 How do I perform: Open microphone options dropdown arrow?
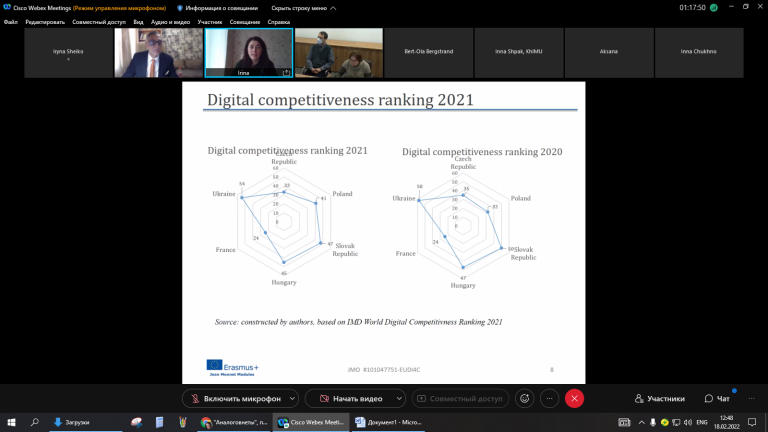coord(292,399)
